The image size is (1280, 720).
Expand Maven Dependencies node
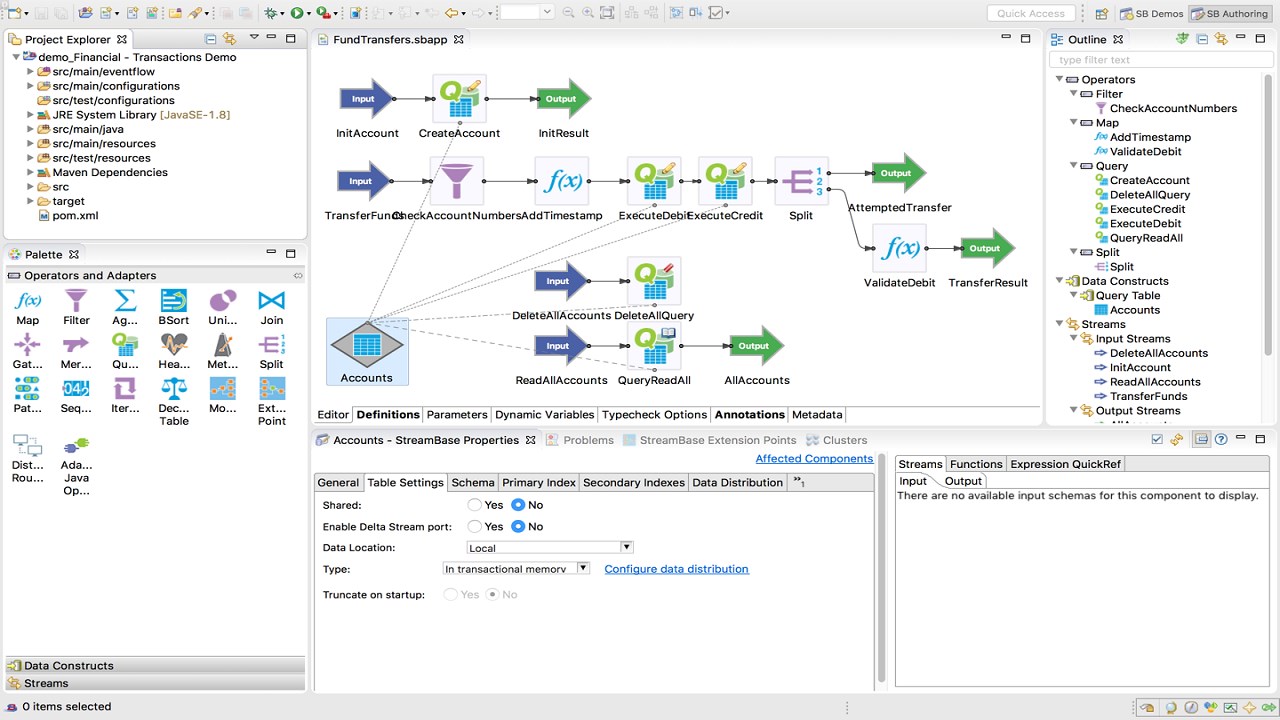click(x=31, y=172)
